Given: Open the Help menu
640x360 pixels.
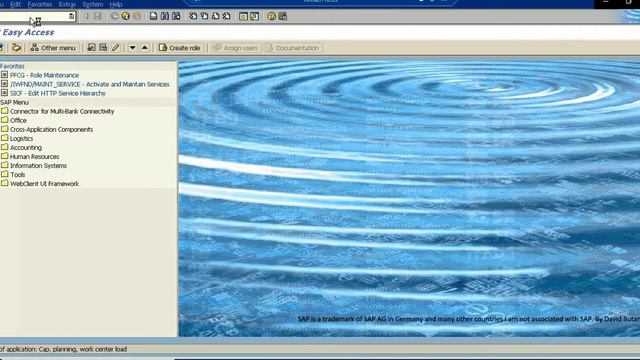Looking at the screenshot, I should coord(116,4).
